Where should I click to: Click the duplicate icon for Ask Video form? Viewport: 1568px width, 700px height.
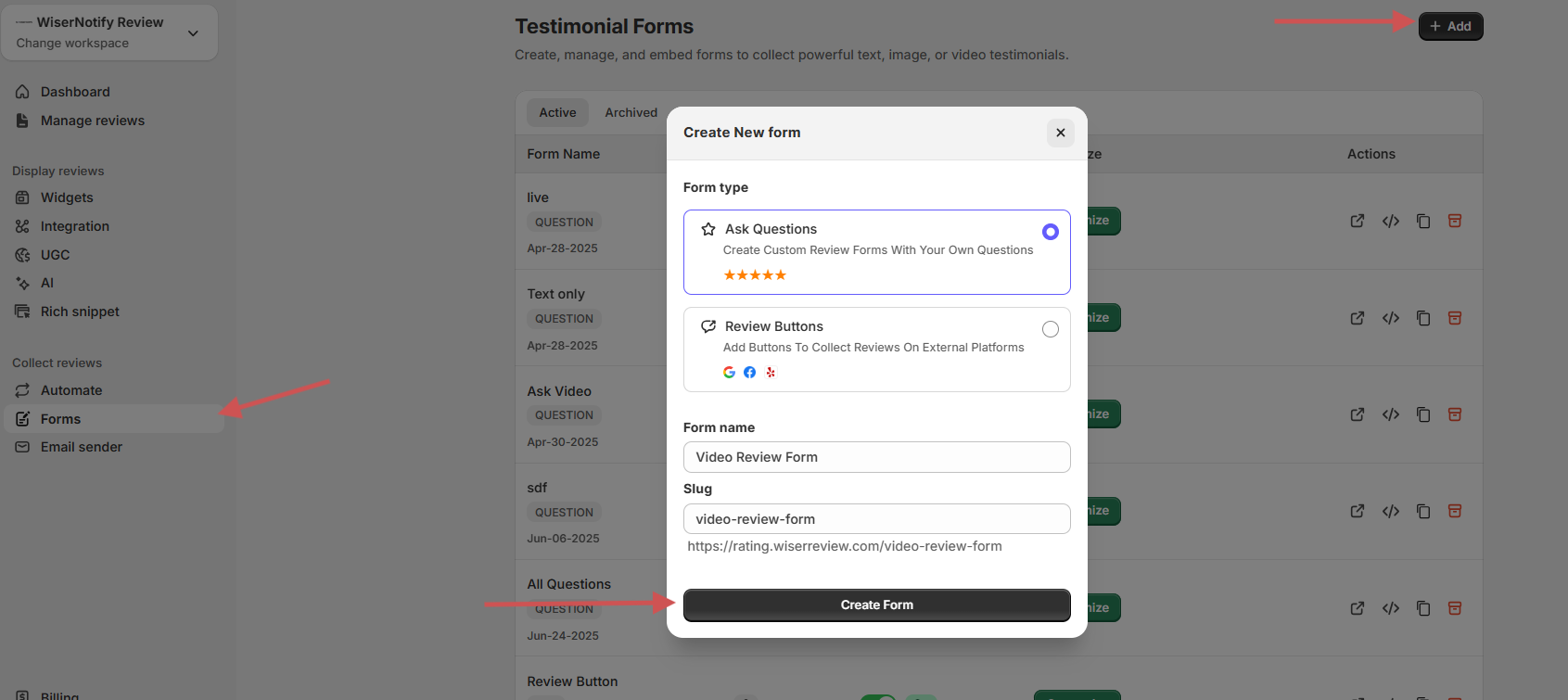tap(1422, 414)
